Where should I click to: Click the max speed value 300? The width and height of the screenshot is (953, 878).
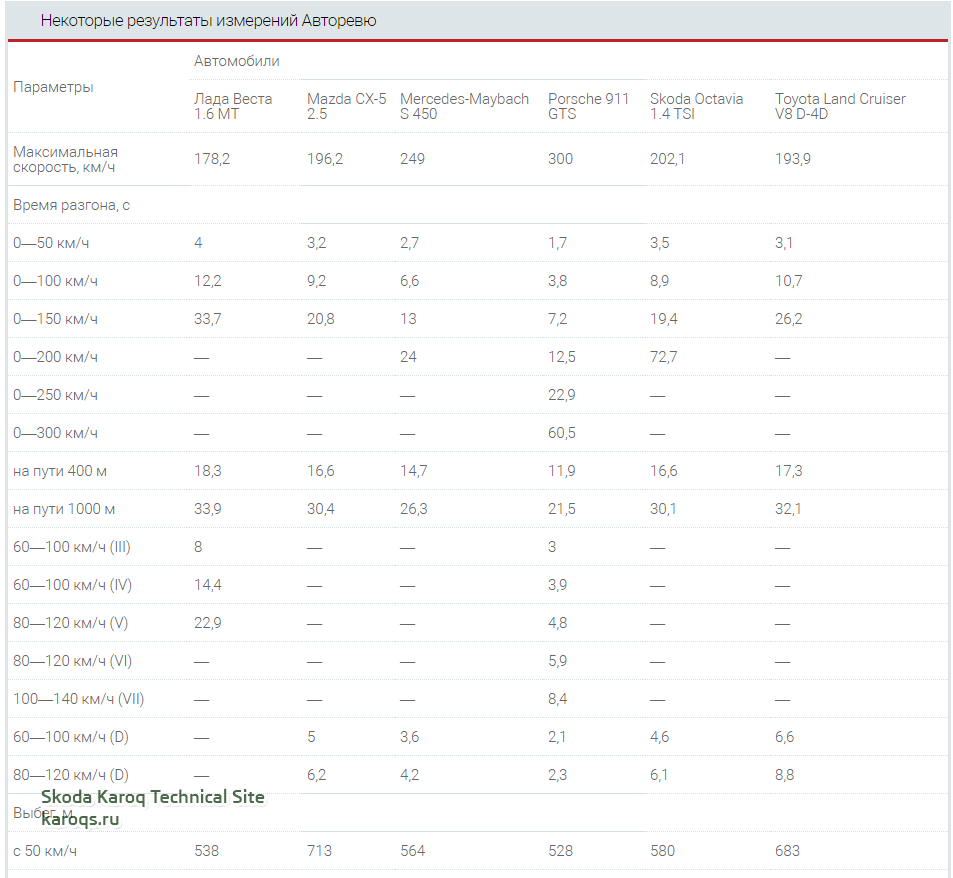click(560, 159)
